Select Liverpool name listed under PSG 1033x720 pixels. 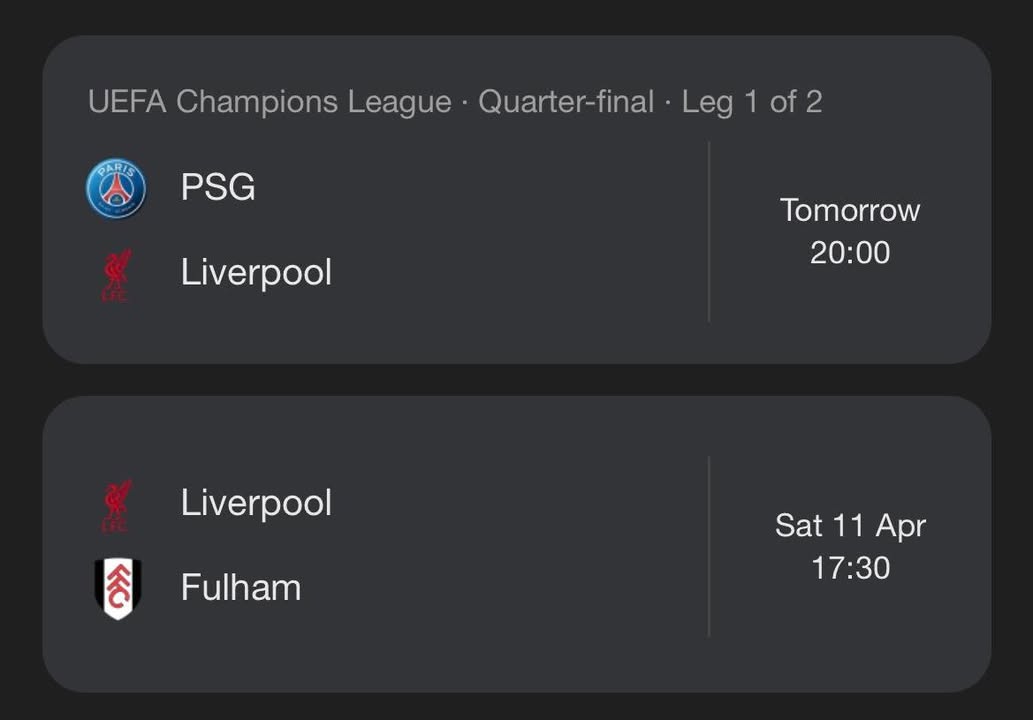pyautogui.click(x=256, y=272)
